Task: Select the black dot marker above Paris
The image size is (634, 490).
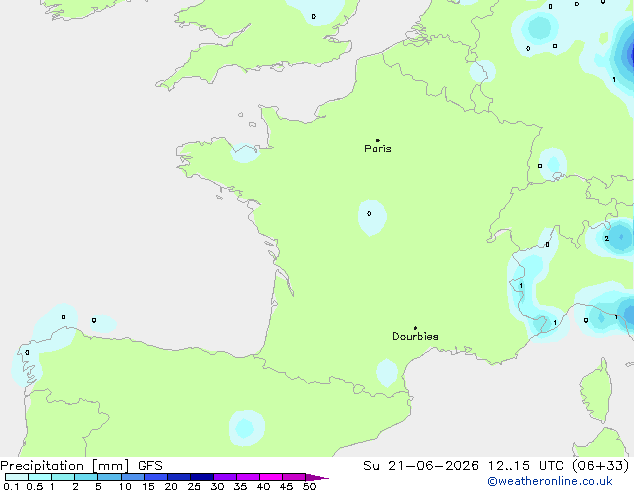Action: (378, 140)
